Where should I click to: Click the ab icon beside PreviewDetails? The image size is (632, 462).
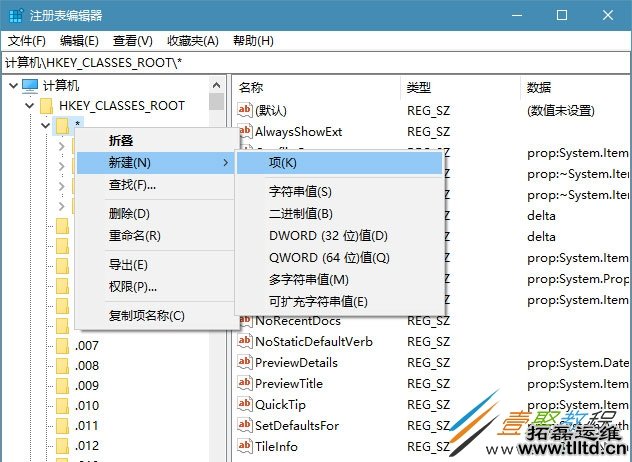pyautogui.click(x=245, y=362)
